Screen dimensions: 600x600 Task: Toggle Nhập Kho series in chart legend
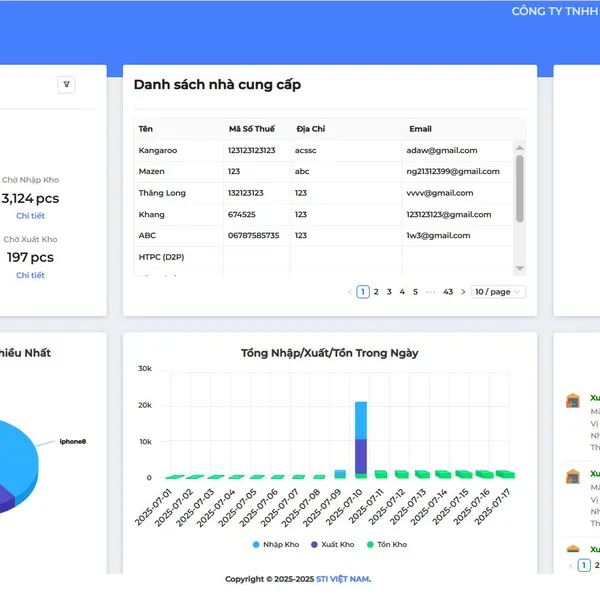coord(275,545)
